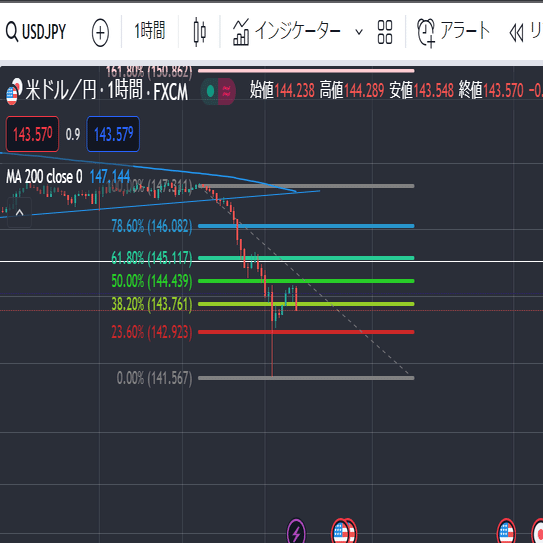The image size is (543, 543).
Task: Click the US flag symbol logo
Action: 11,96
